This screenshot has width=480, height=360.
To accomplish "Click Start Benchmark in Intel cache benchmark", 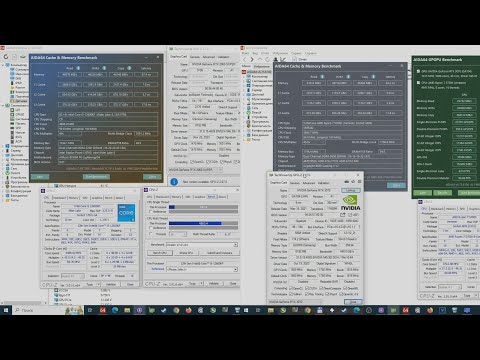I will click(x=96, y=177).
